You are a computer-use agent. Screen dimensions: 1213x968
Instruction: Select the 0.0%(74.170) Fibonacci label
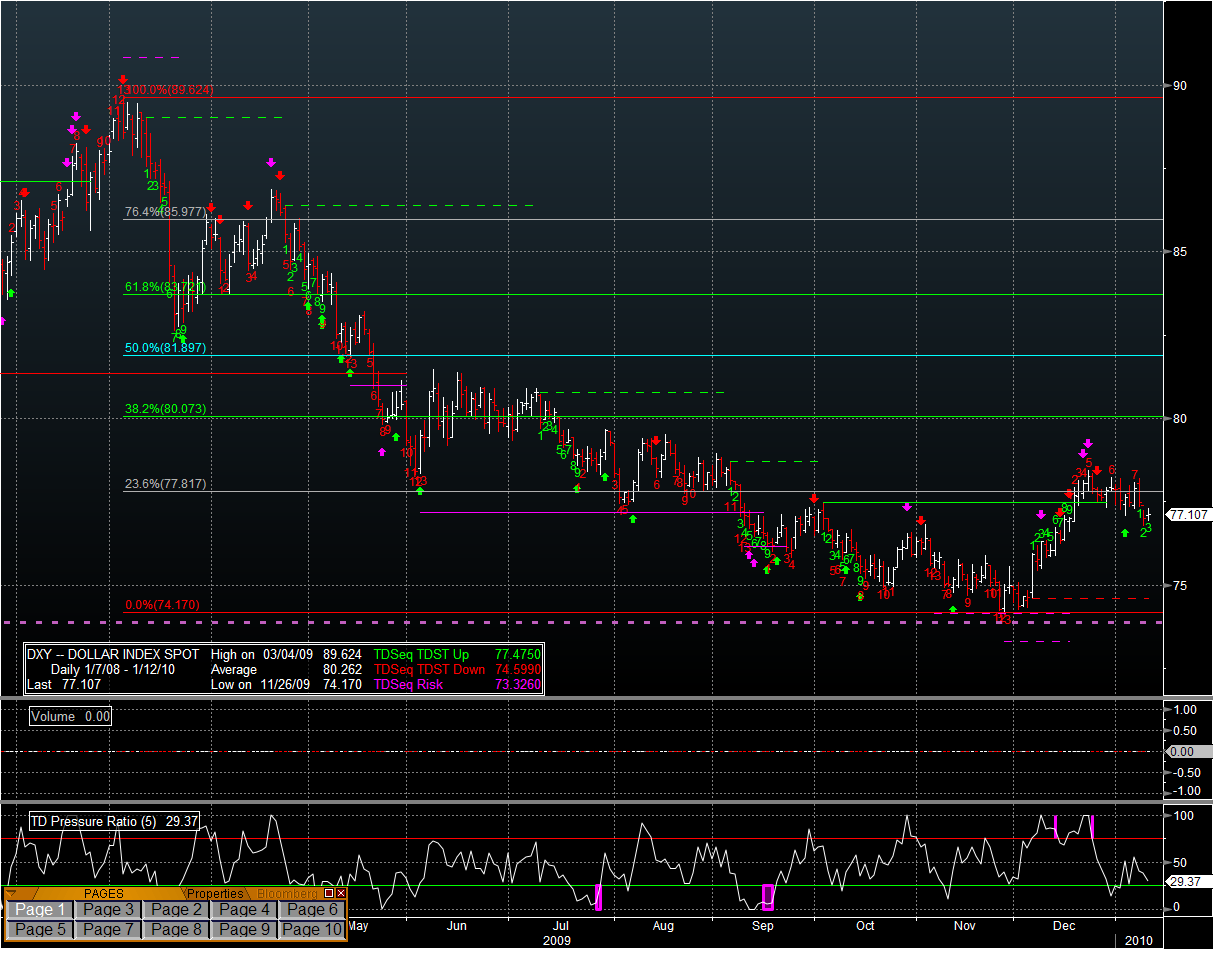(162, 605)
